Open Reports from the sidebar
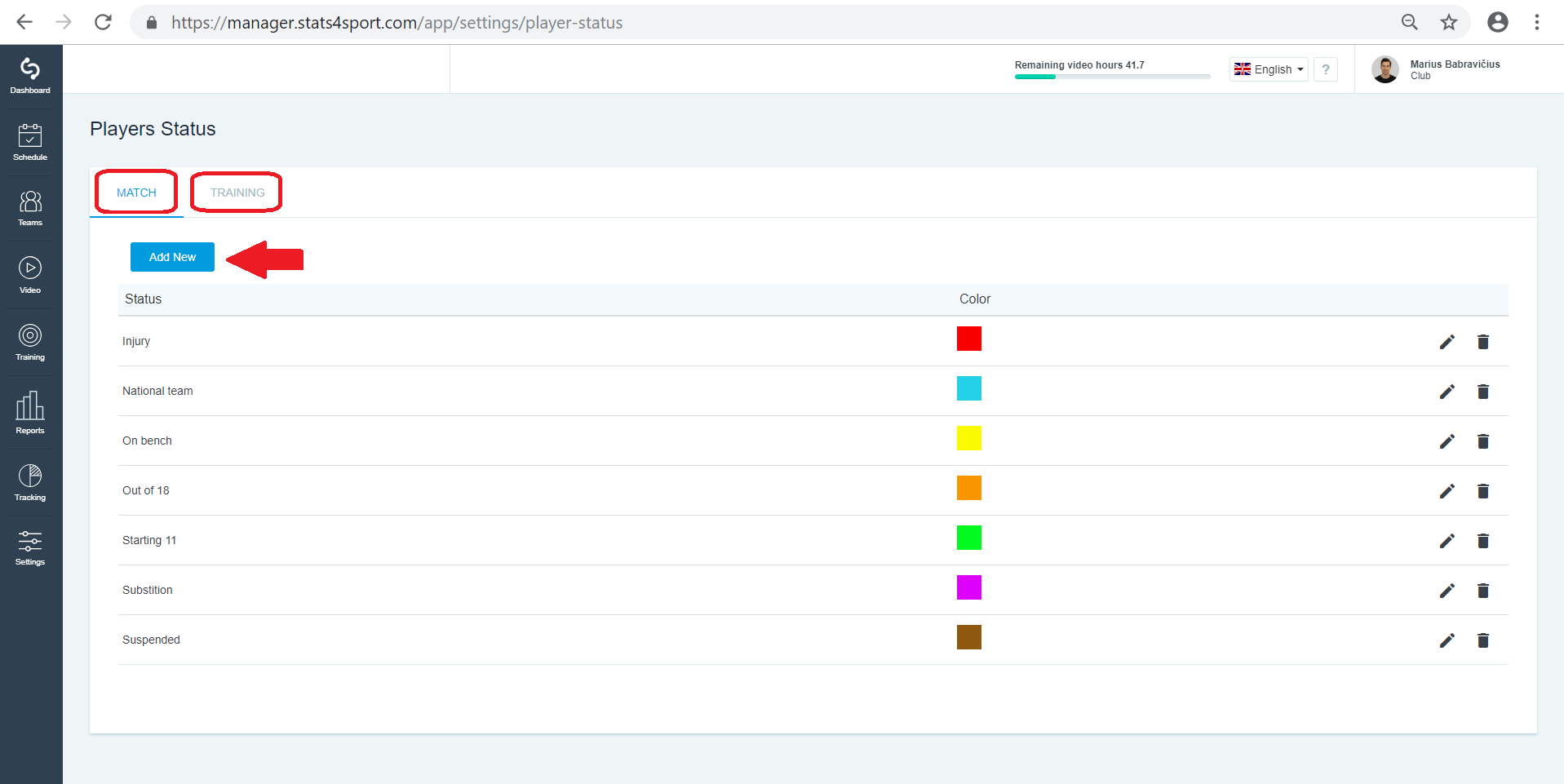1564x784 pixels. [x=30, y=412]
